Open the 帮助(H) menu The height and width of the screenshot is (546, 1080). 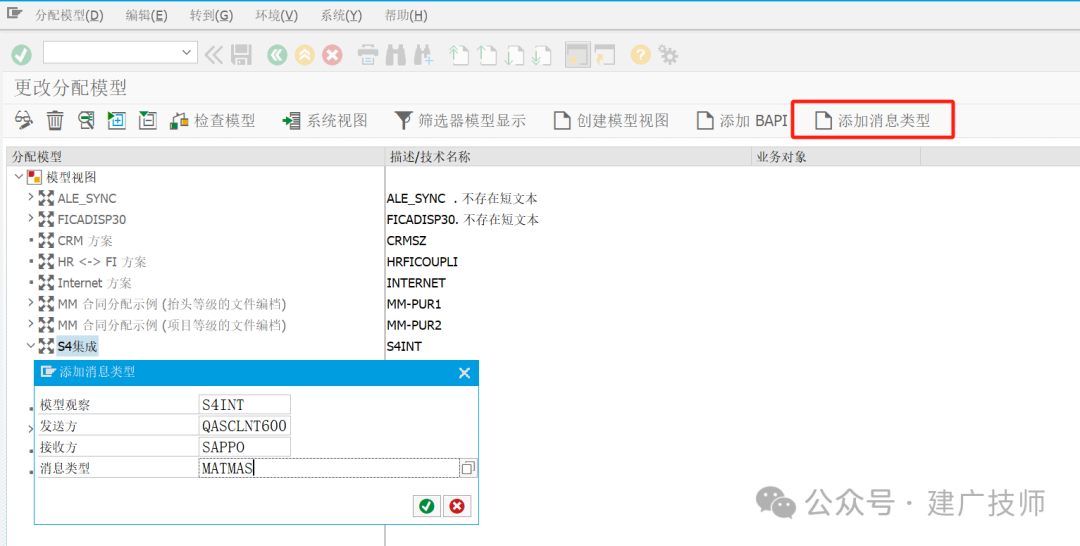pyautogui.click(x=406, y=15)
